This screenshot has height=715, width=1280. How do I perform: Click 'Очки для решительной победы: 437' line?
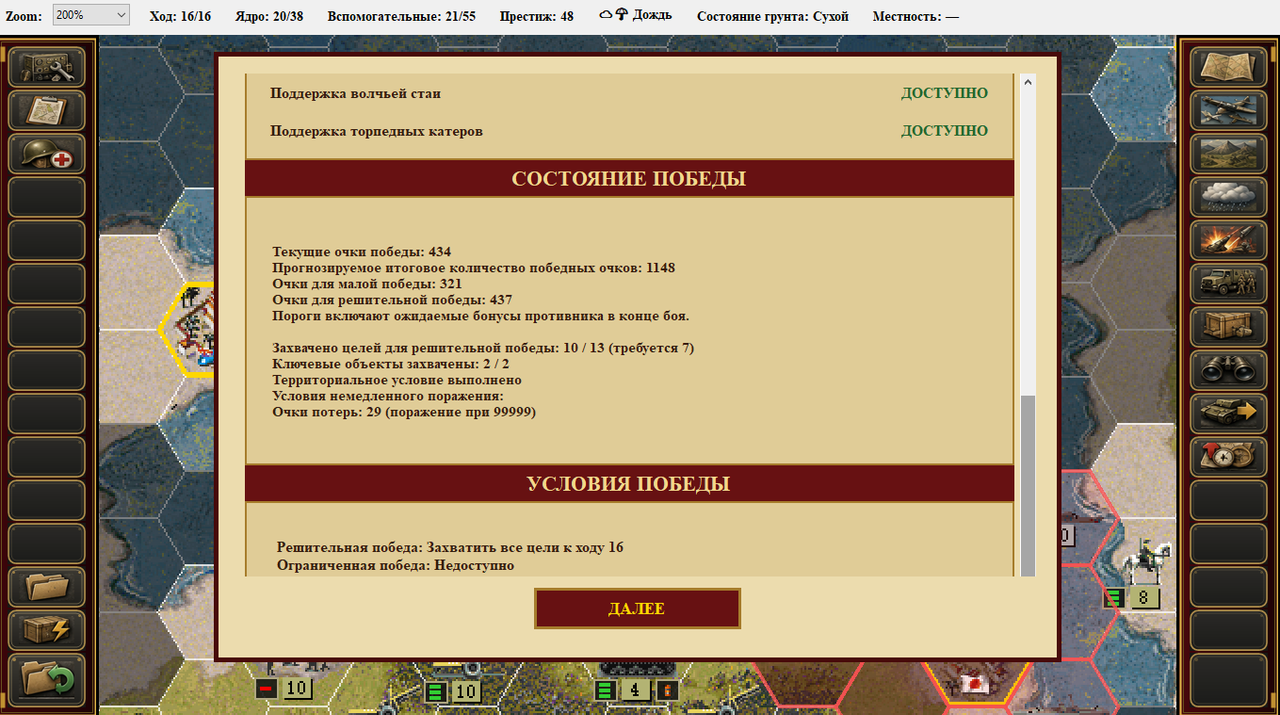point(392,300)
